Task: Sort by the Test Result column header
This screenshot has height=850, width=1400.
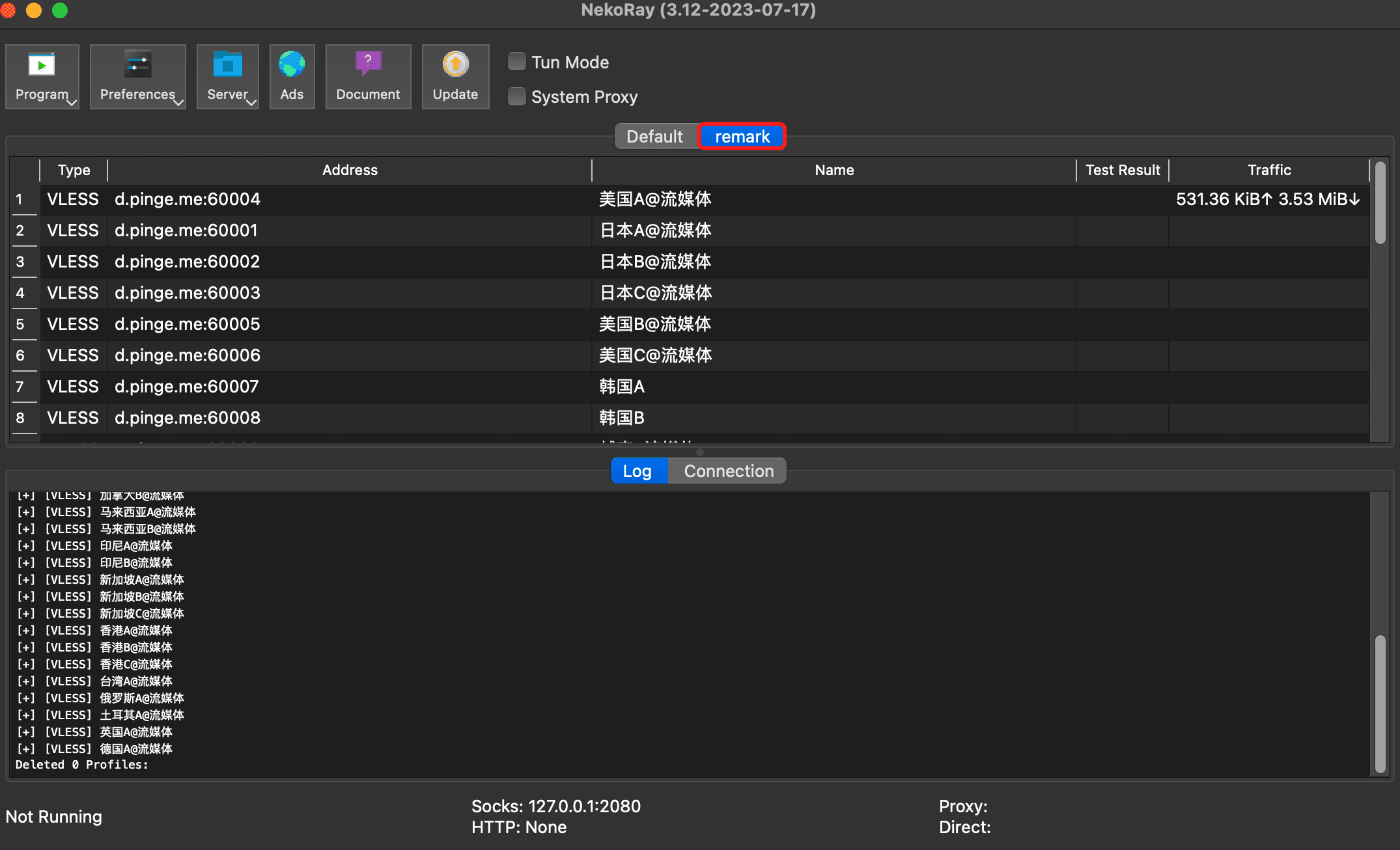Action: 1123,170
